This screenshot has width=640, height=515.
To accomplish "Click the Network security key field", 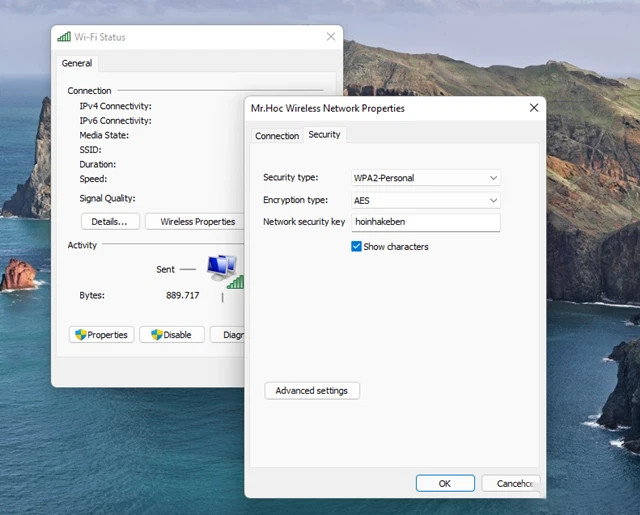I will click(x=426, y=222).
